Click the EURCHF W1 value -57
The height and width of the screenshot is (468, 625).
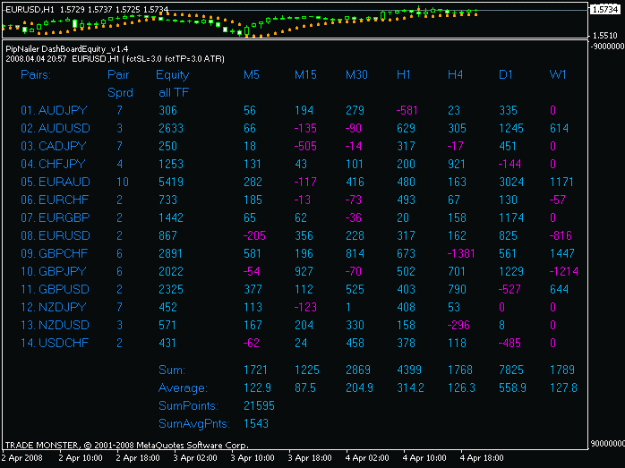pyautogui.click(x=558, y=200)
